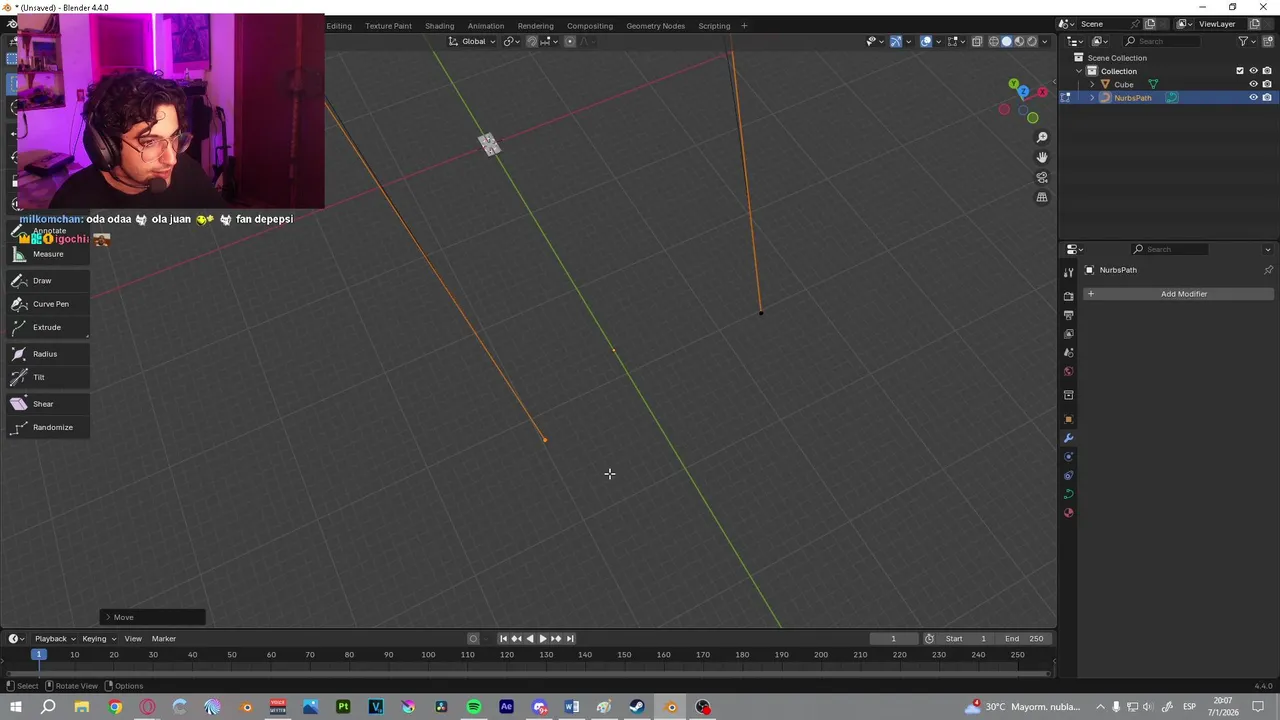This screenshot has height=720, width=1280.
Task: Select the Measure tool
Action: pyautogui.click(x=48, y=254)
